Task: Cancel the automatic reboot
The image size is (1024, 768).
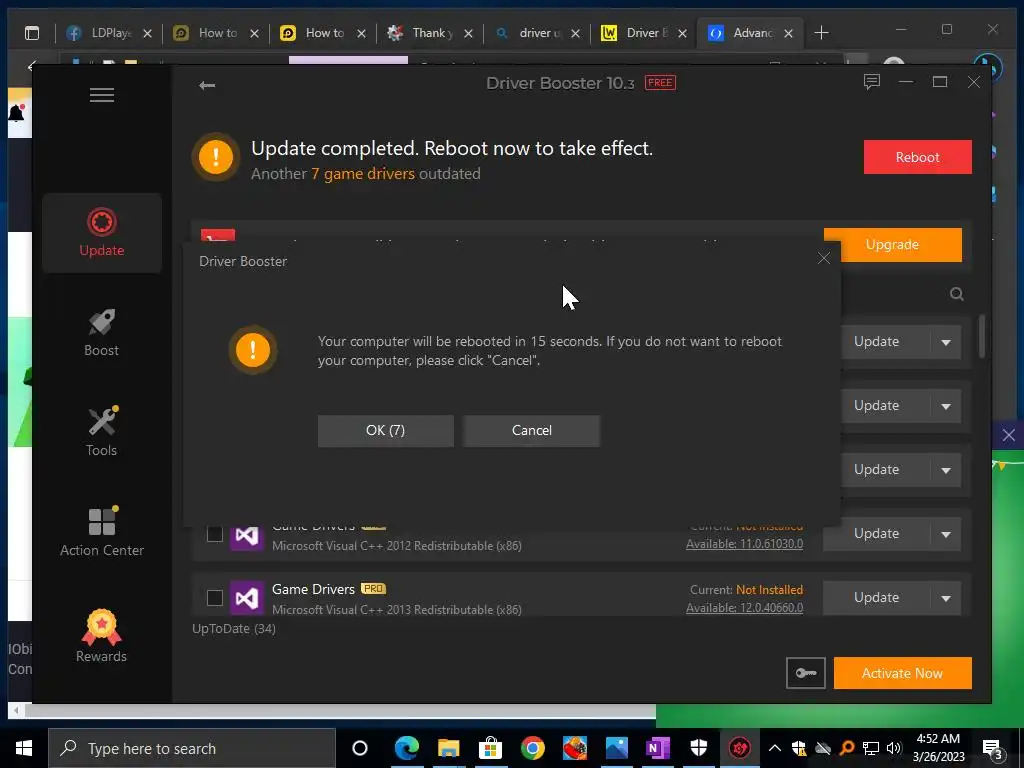Action: pyautogui.click(x=532, y=430)
